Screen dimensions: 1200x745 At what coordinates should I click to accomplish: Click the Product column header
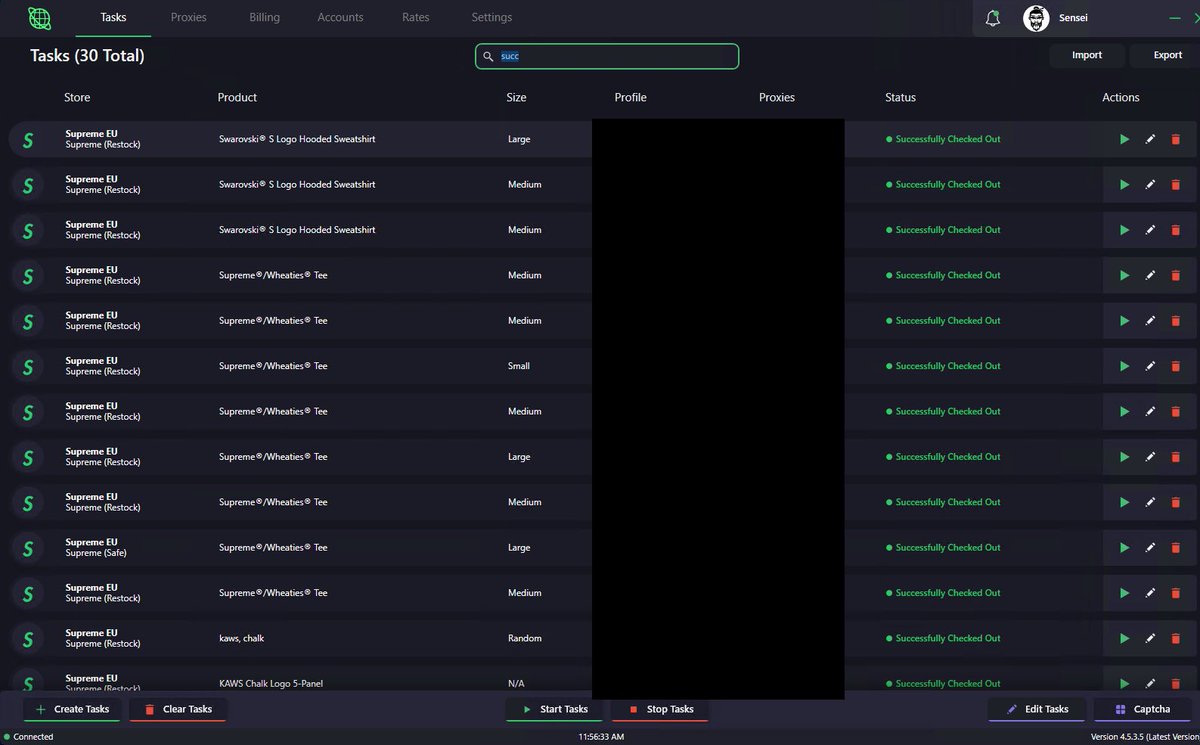237,98
